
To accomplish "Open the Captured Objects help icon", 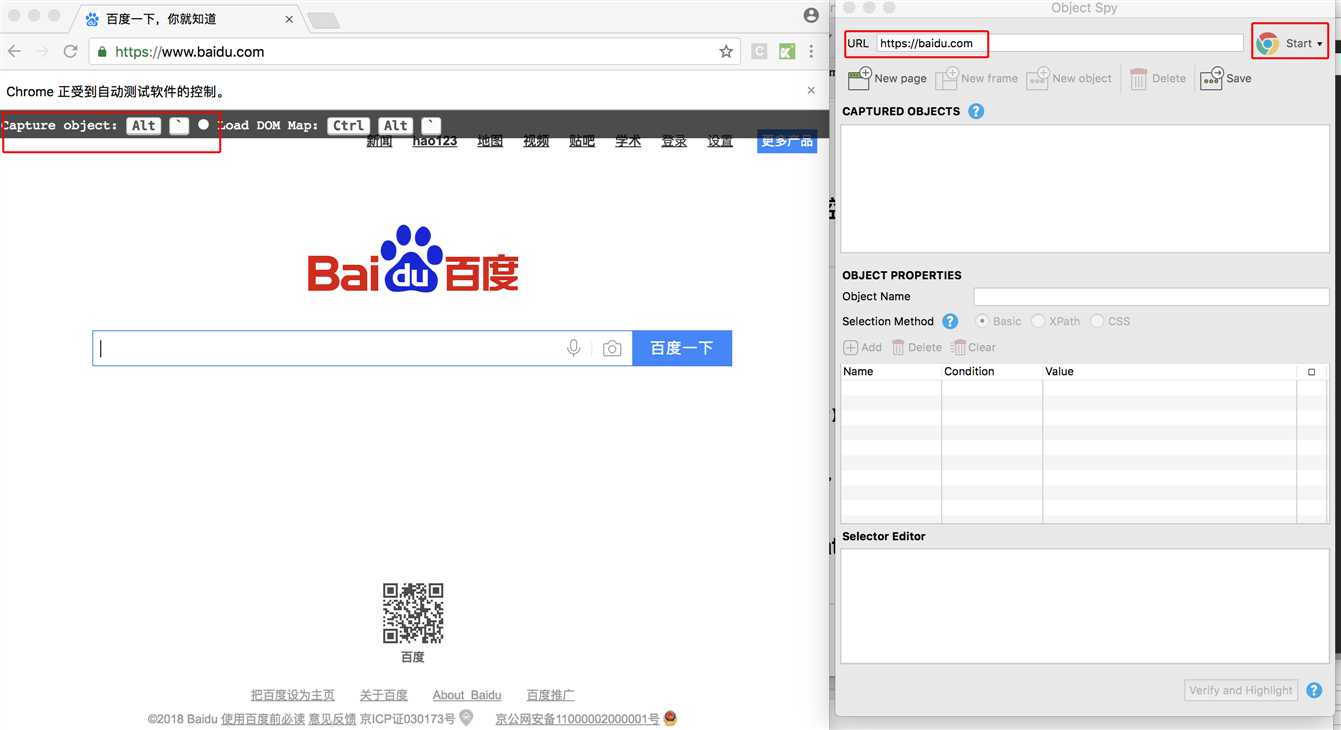I will [976, 111].
